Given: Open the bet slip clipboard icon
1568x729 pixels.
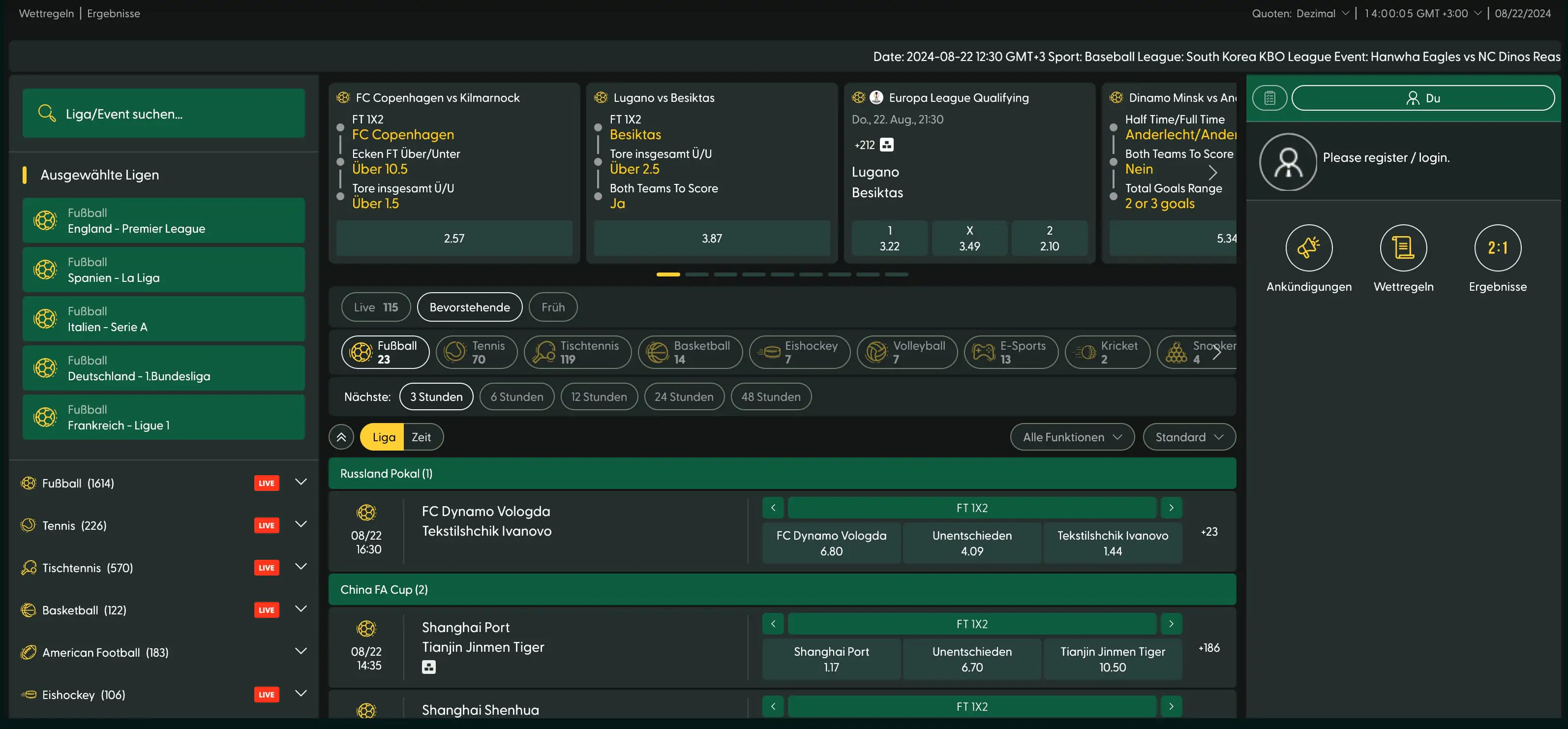Looking at the screenshot, I should 1269,98.
